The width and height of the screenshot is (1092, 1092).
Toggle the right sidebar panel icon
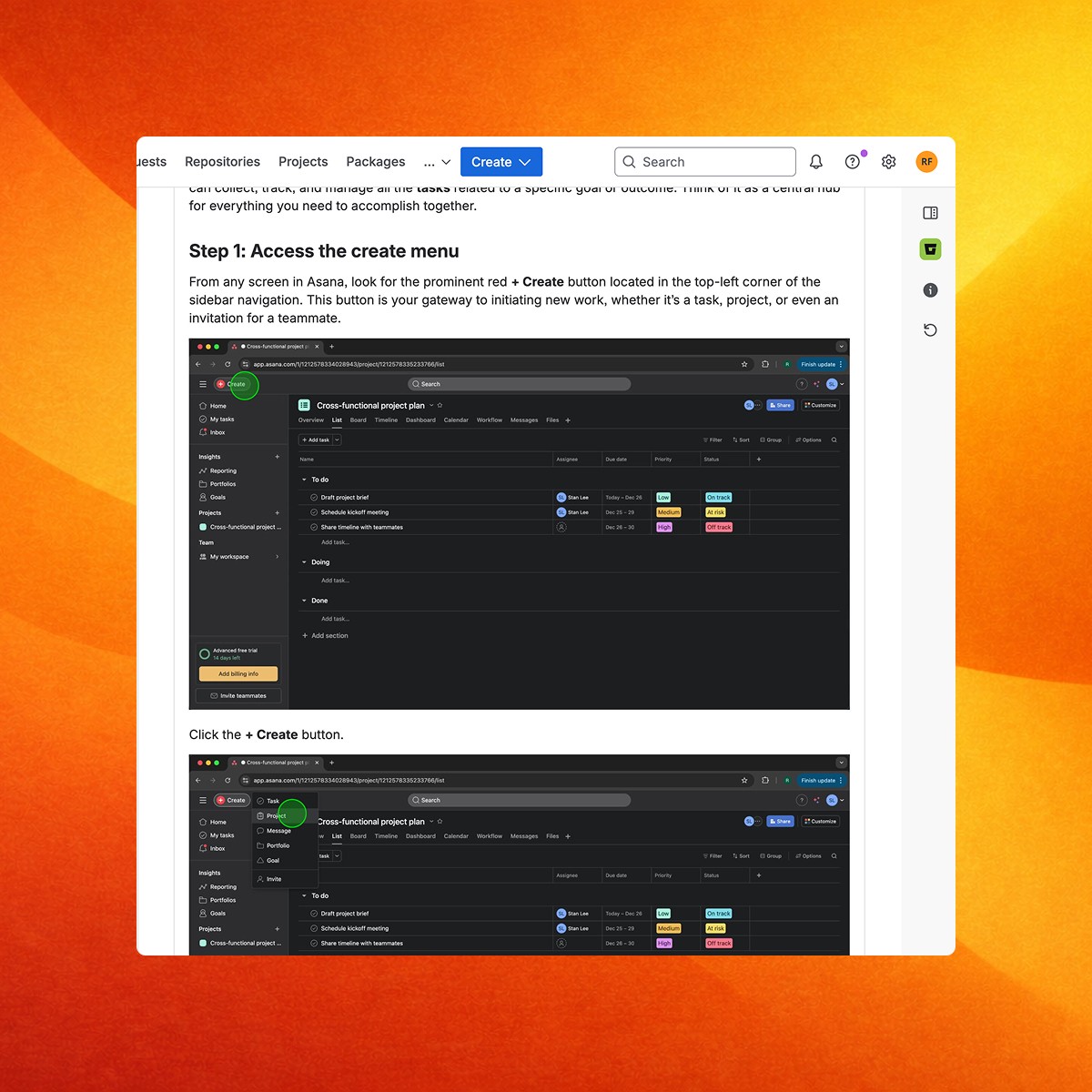coord(930,213)
